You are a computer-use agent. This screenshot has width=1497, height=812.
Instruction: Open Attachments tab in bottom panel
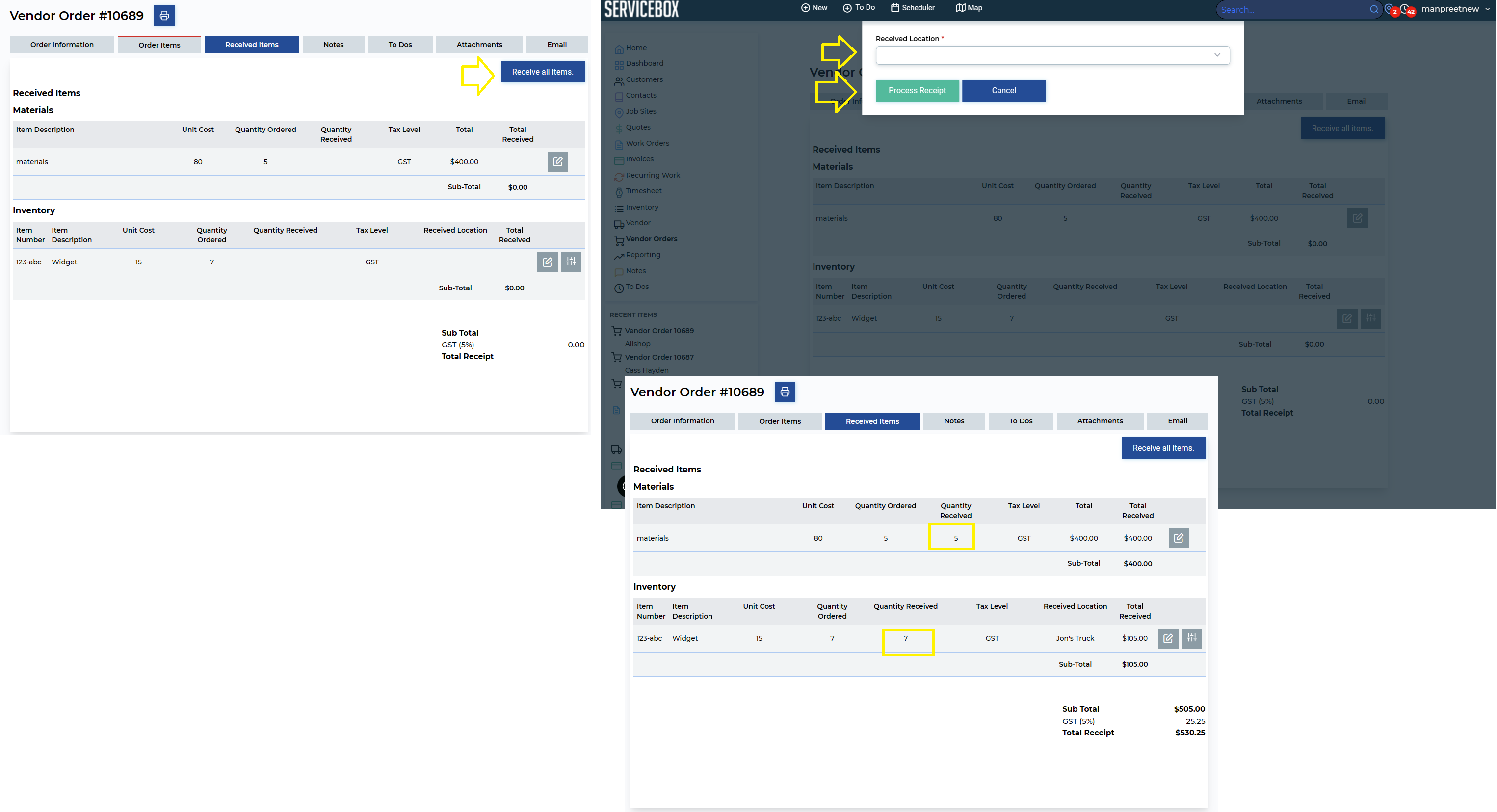pyautogui.click(x=1100, y=421)
